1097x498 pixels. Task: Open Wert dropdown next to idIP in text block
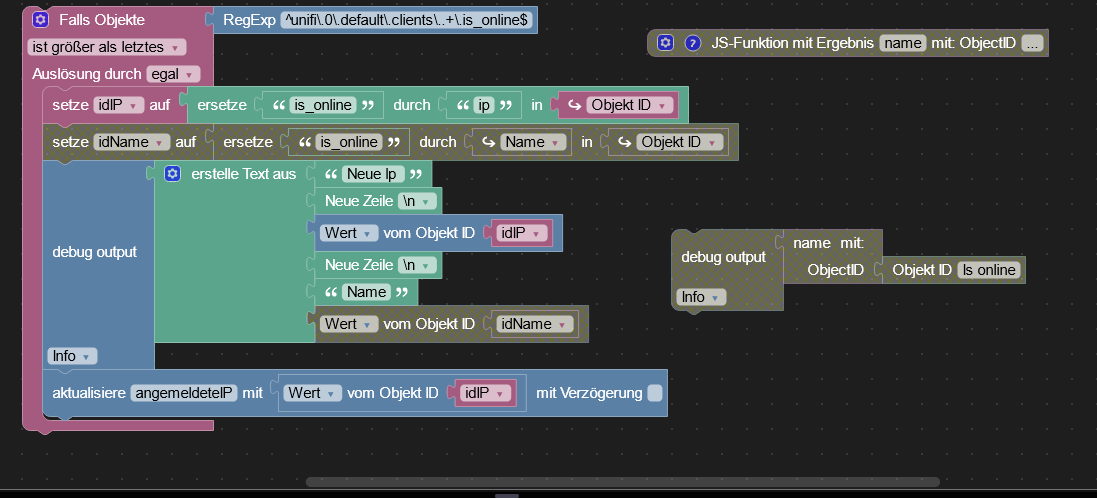point(349,233)
